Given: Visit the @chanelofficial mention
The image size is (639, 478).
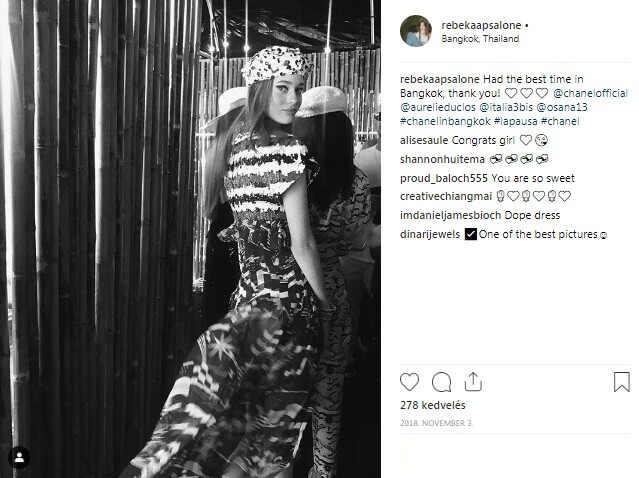Looking at the screenshot, I should 591,93.
